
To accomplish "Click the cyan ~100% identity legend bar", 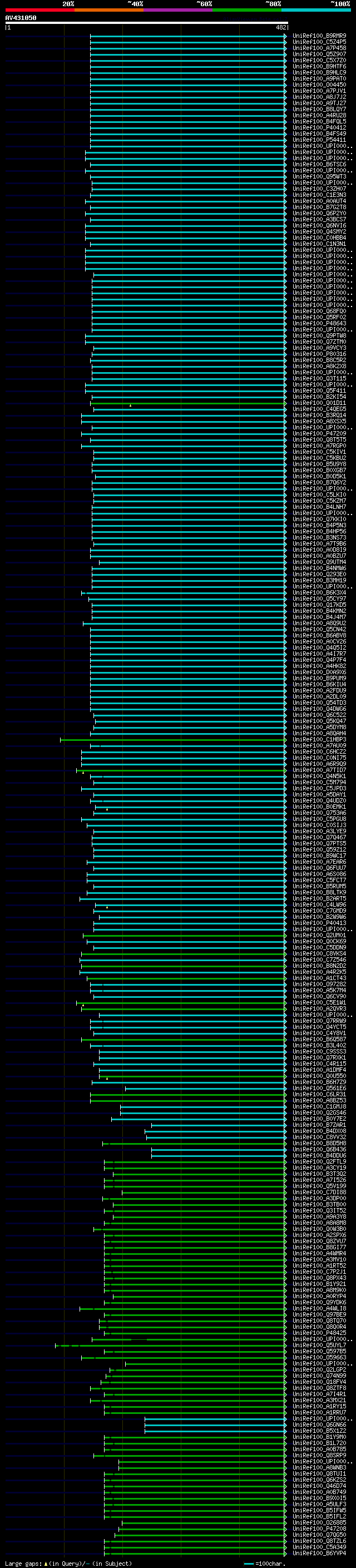I will (316, 10).
